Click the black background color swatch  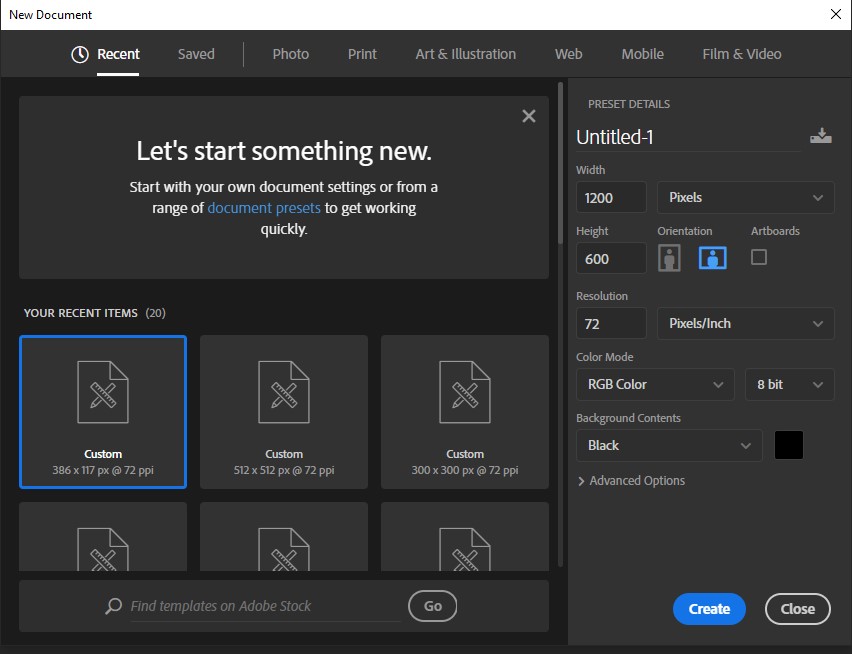point(788,445)
